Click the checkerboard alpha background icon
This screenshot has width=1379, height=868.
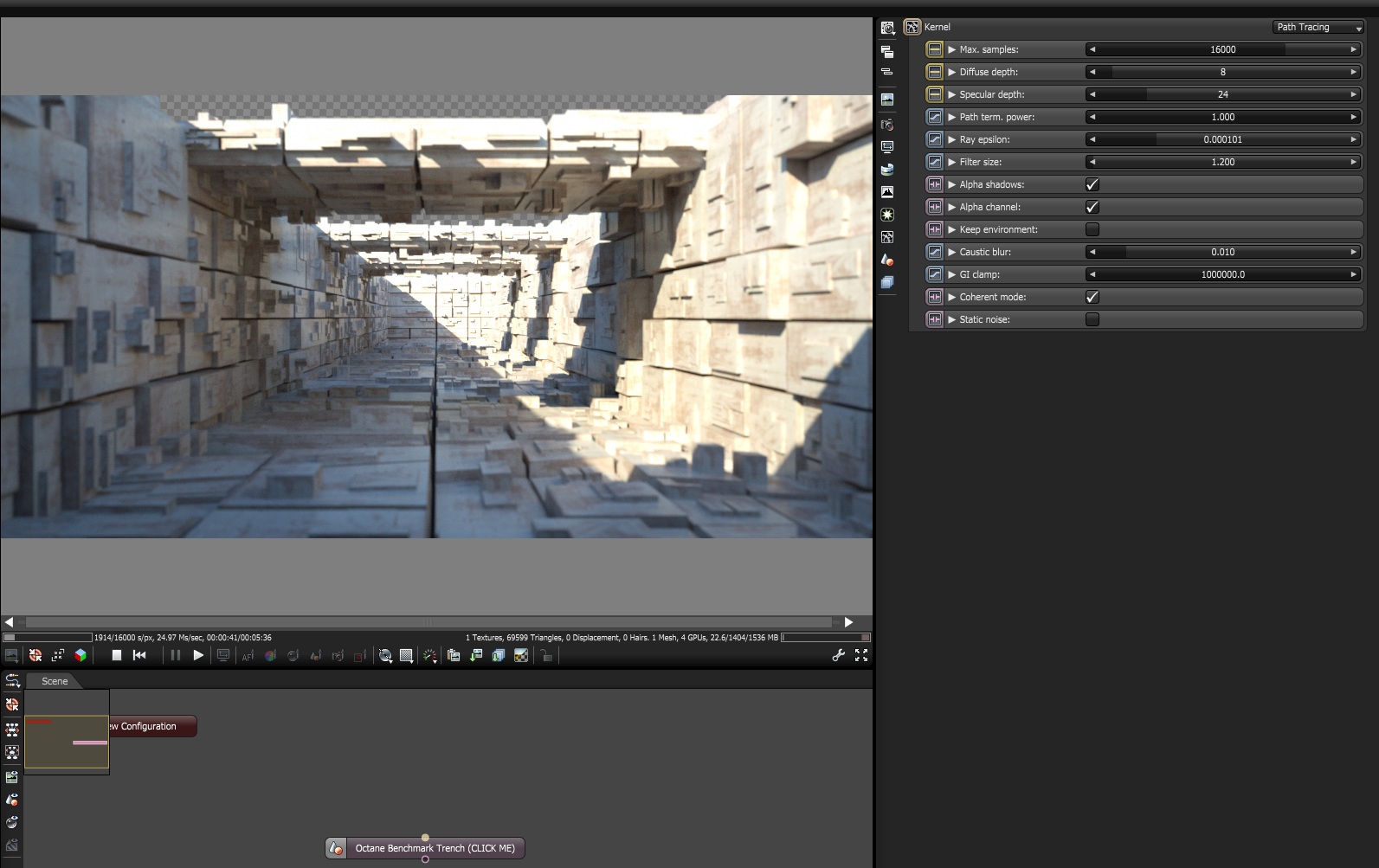tap(521, 656)
